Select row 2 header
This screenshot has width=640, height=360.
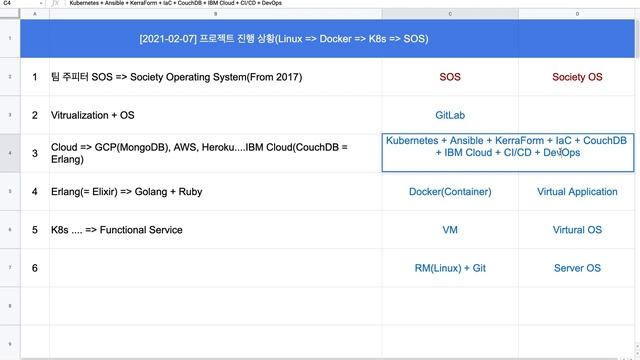coord(10,77)
